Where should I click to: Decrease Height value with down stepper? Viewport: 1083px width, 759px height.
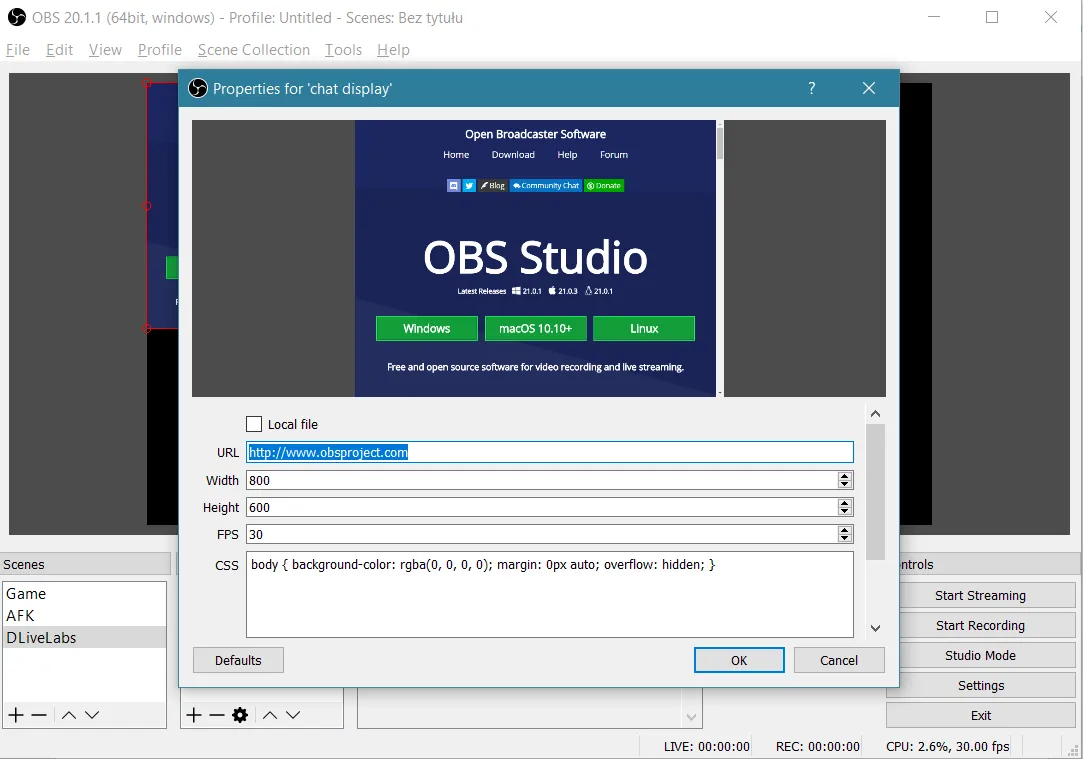(845, 511)
